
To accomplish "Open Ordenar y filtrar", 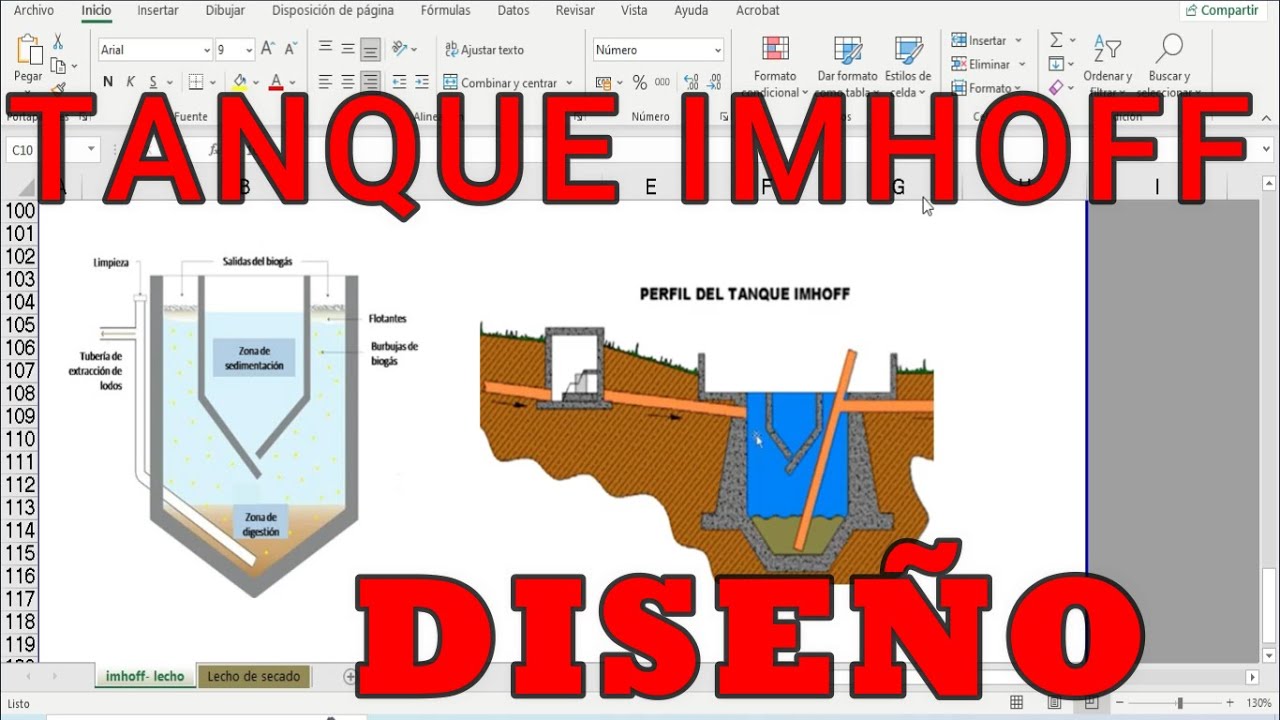I will [1107, 66].
